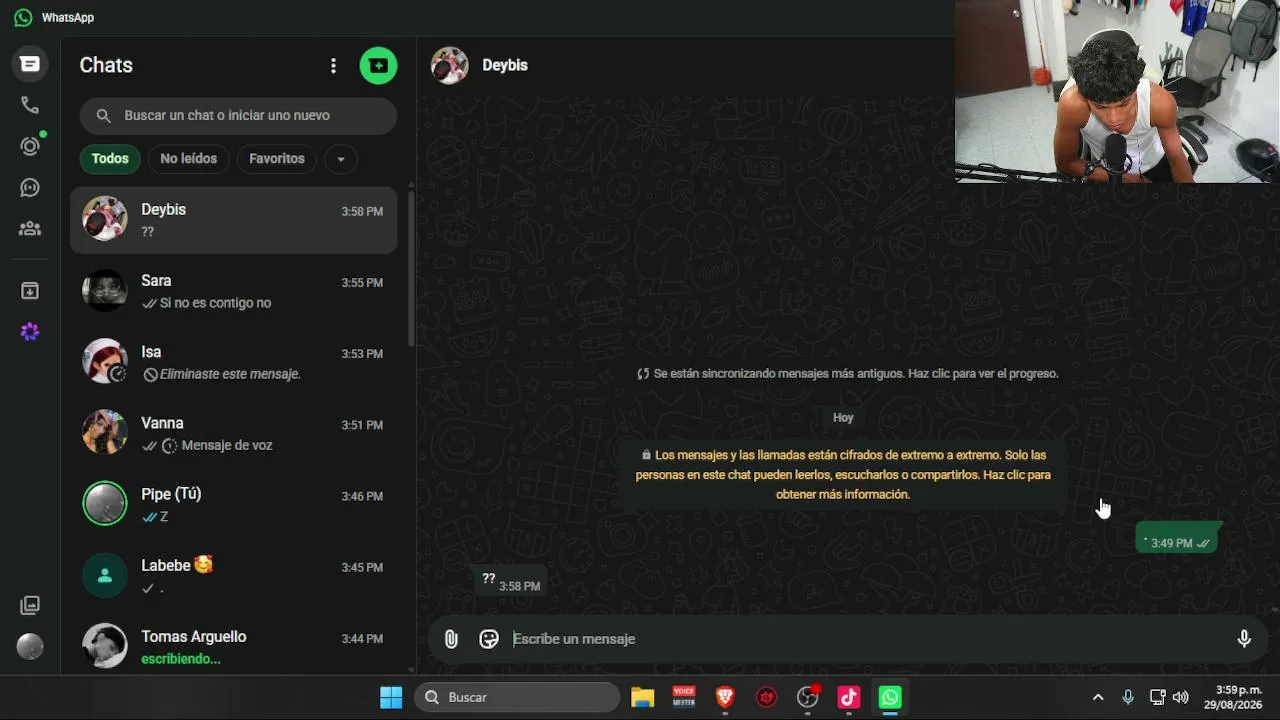Open your profile picture in the sidebar
The height and width of the screenshot is (720, 1280).
tap(30, 646)
